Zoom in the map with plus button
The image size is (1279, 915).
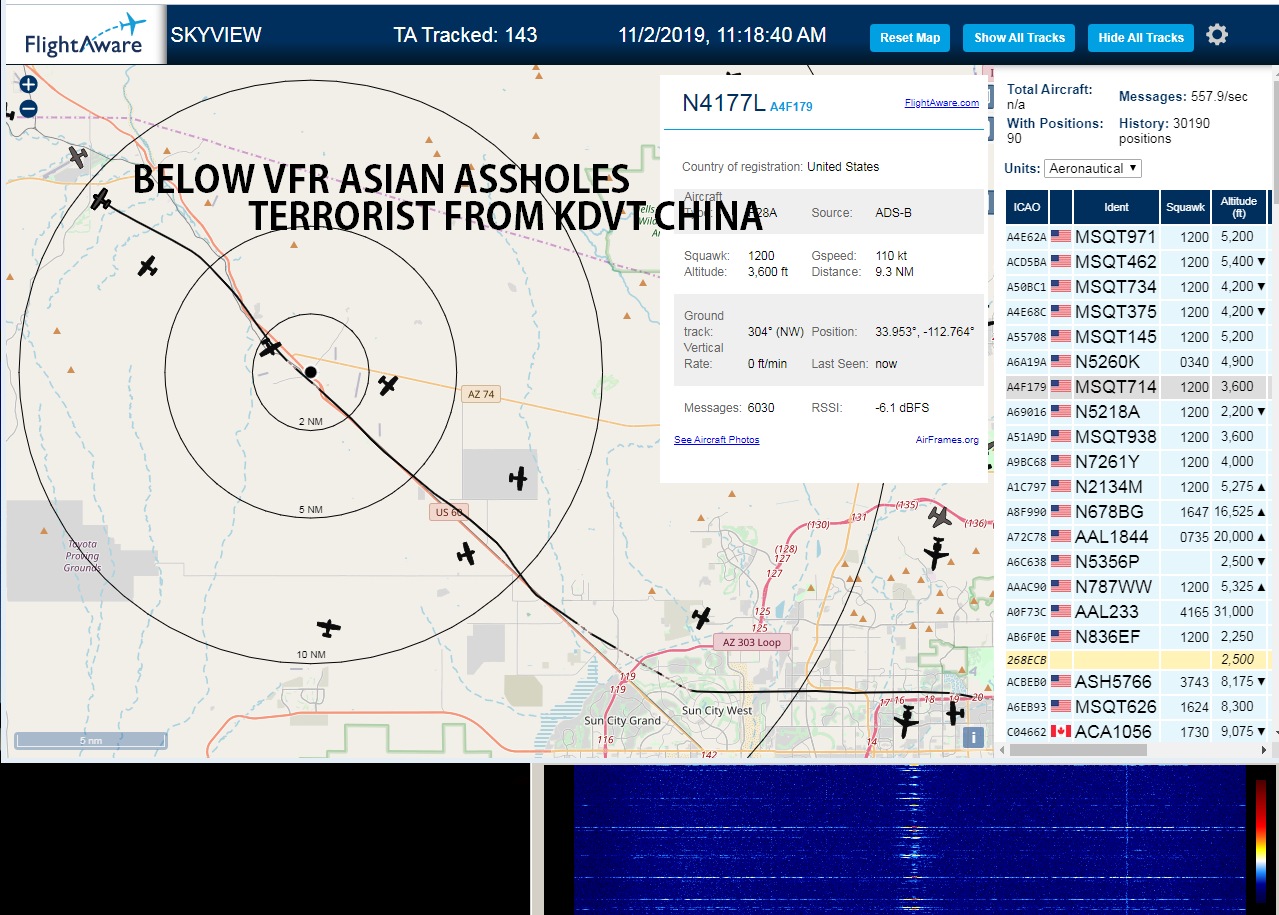coord(28,85)
